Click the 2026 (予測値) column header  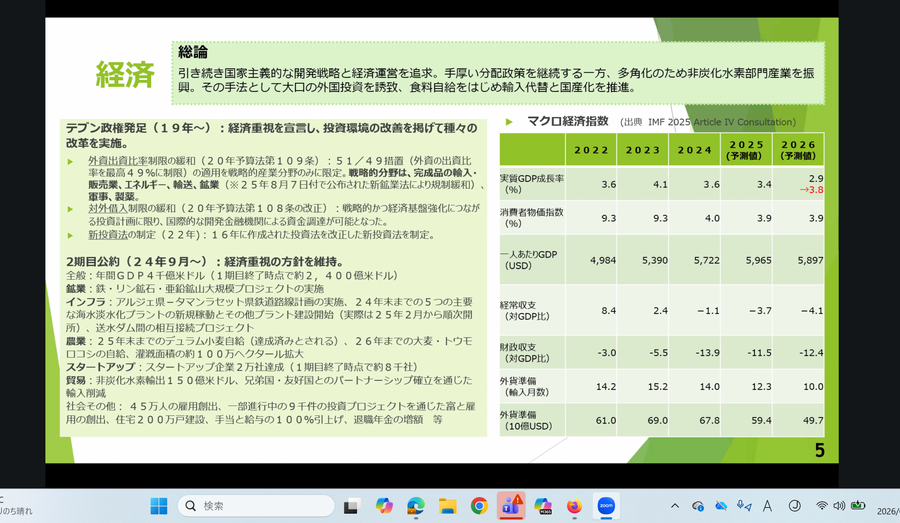[798, 150]
